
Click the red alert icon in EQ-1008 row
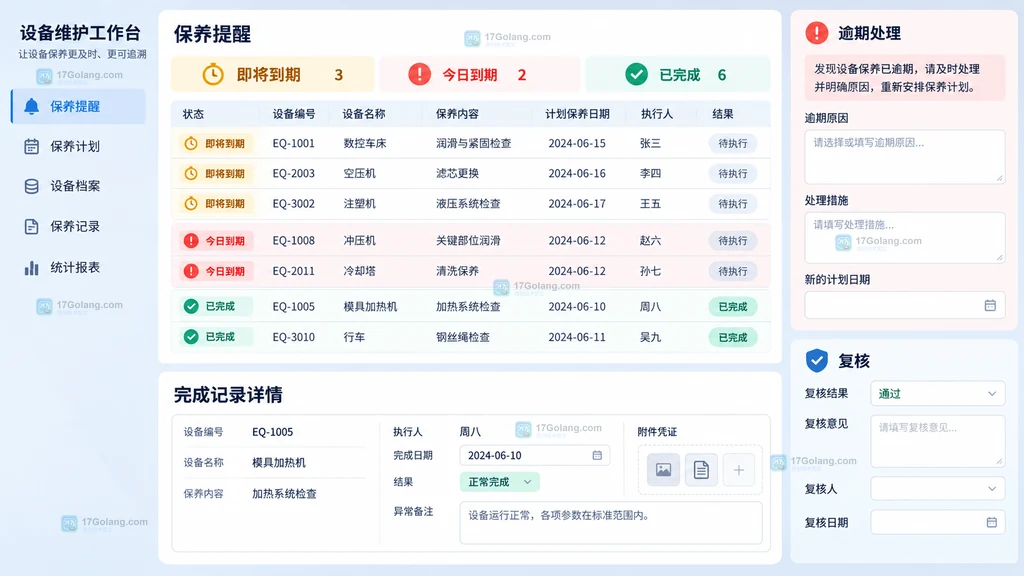tap(191, 240)
